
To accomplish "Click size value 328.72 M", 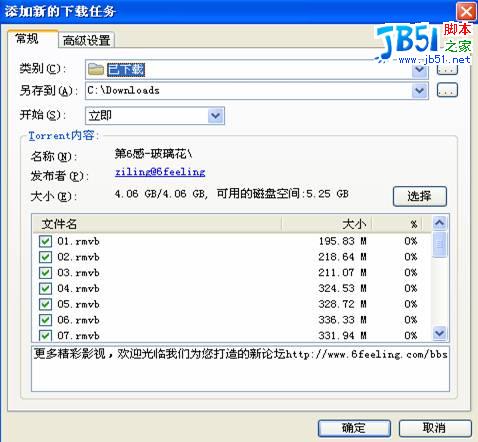I will 343,304.
